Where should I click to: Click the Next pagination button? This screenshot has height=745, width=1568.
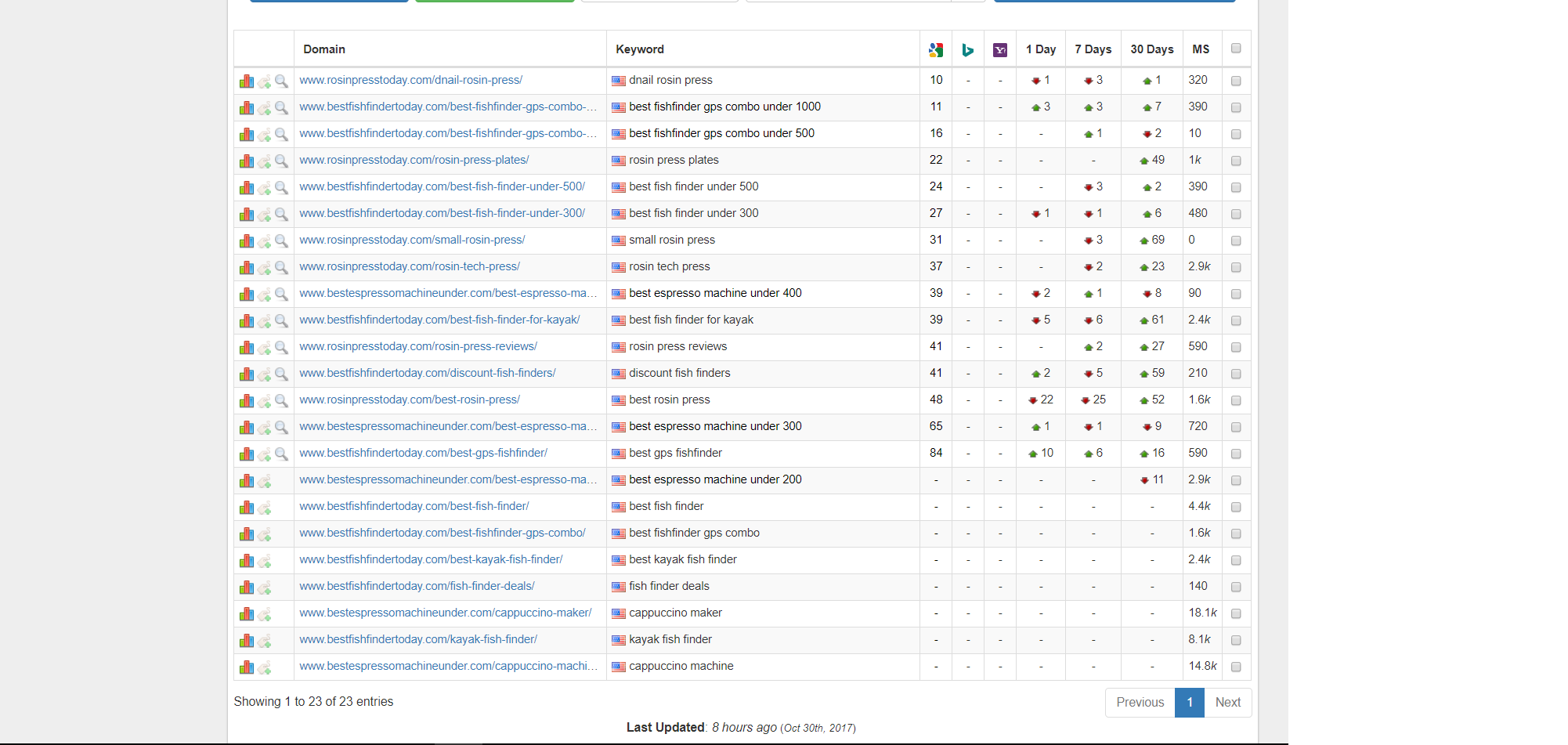[x=1228, y=703]
